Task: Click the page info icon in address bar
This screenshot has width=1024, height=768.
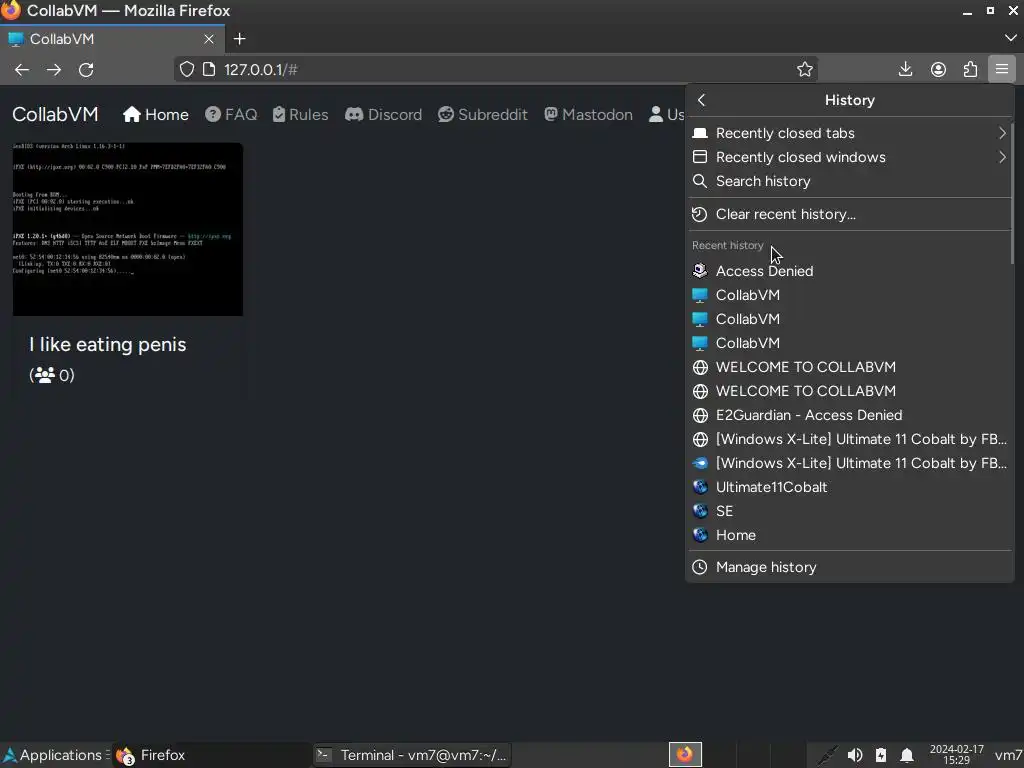Action: (x=209, y=69)
